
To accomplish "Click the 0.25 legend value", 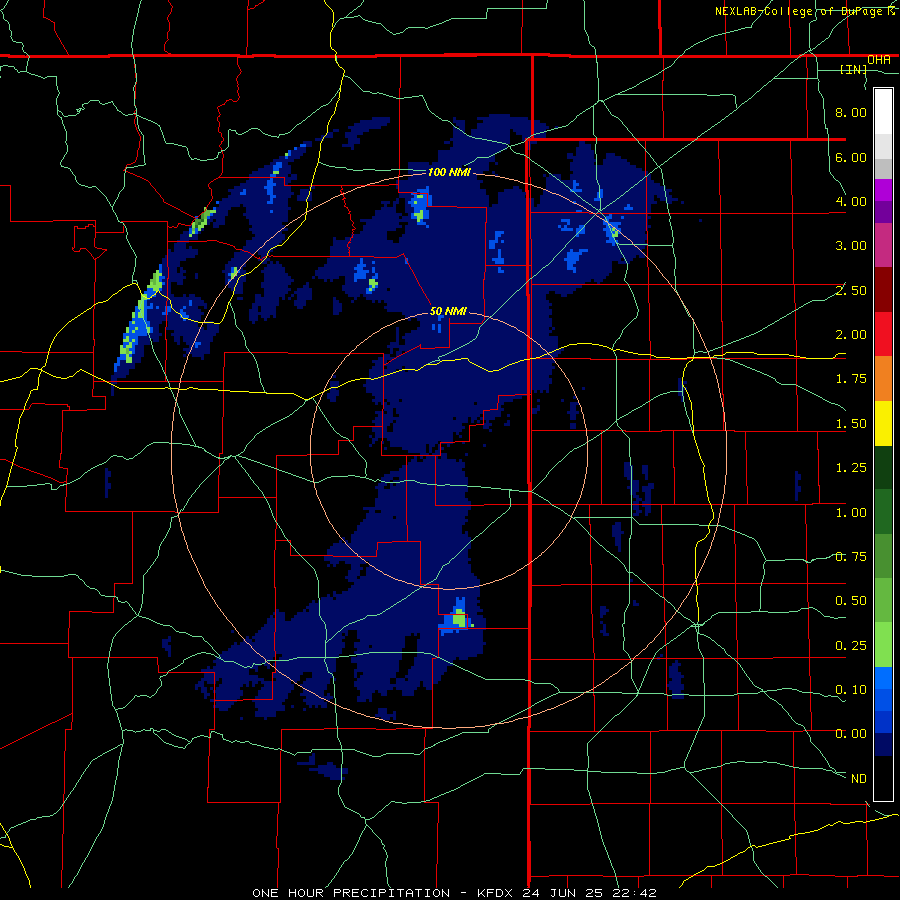I will [x=851, y=646].
